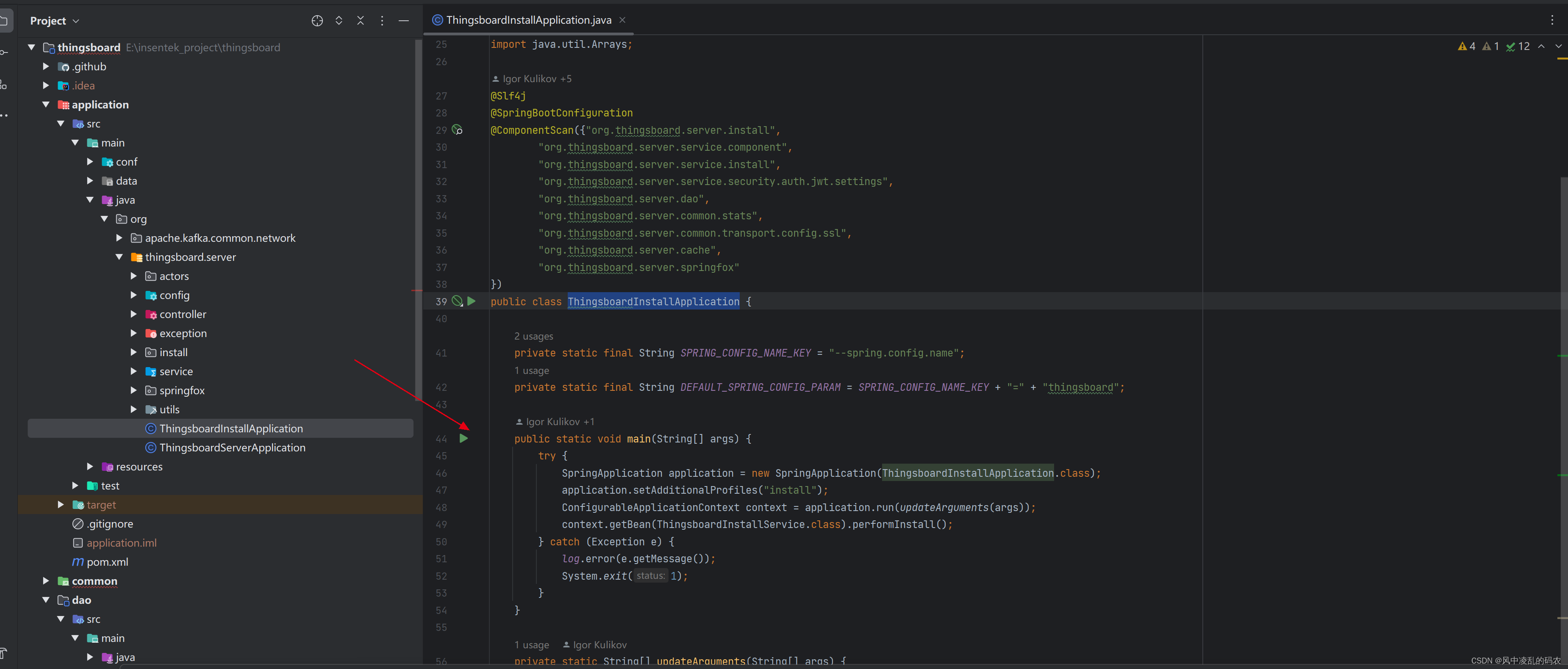Click the Collapse All icon in Project toolbar

pyautogui.click(x=361, y=20)
